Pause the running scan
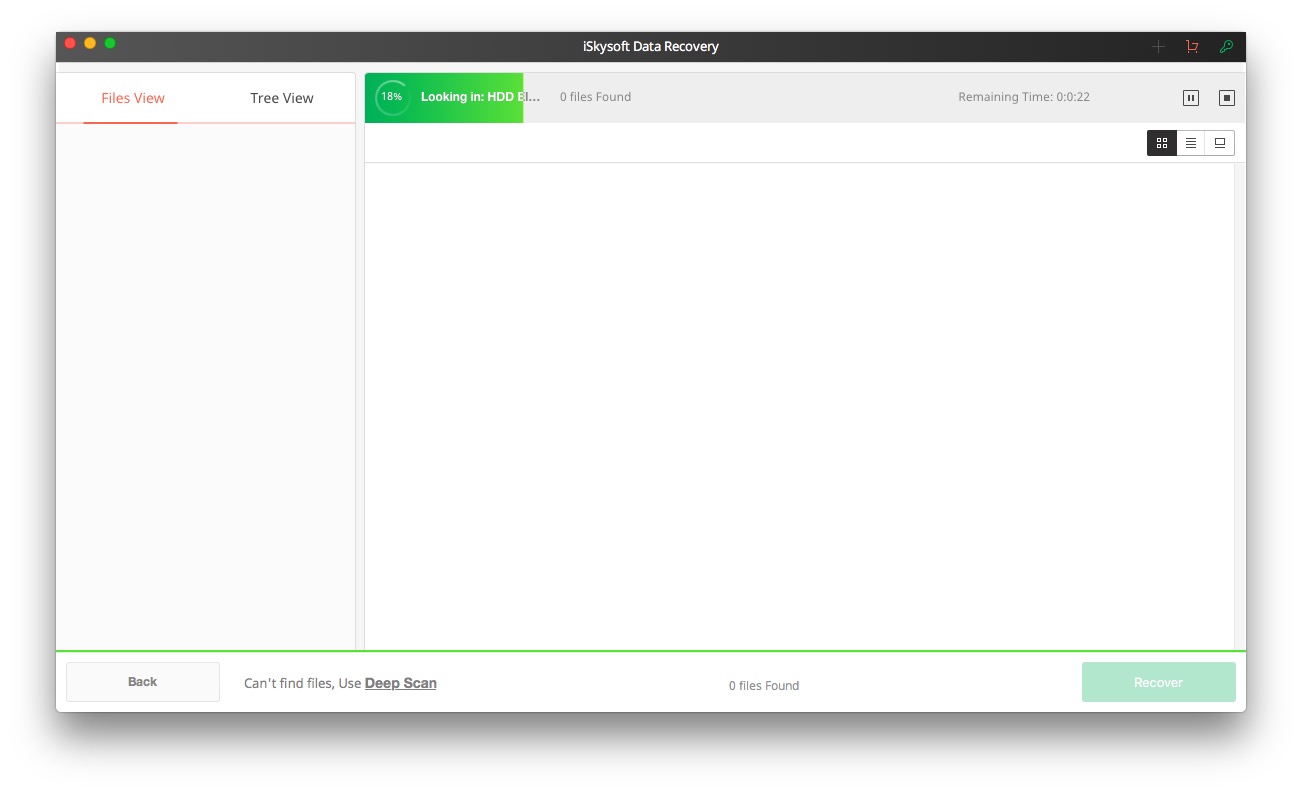The image size is (1302, 792). [x=1190, y=98]
